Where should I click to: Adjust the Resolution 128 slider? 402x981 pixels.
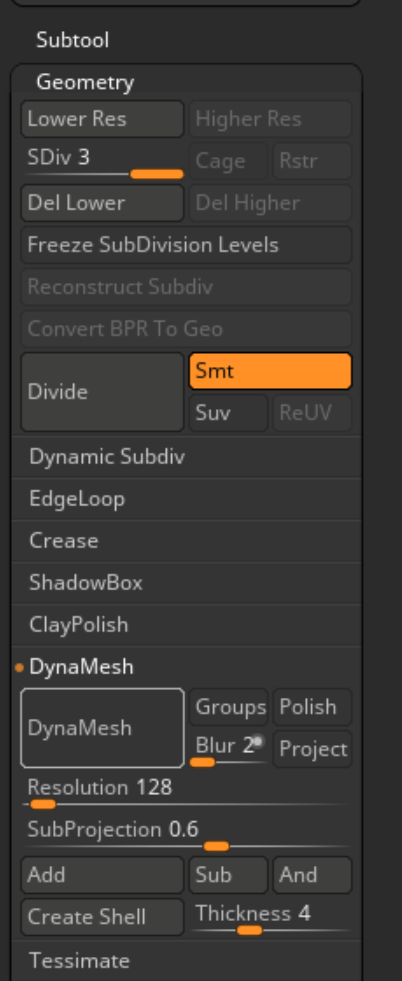186,792
